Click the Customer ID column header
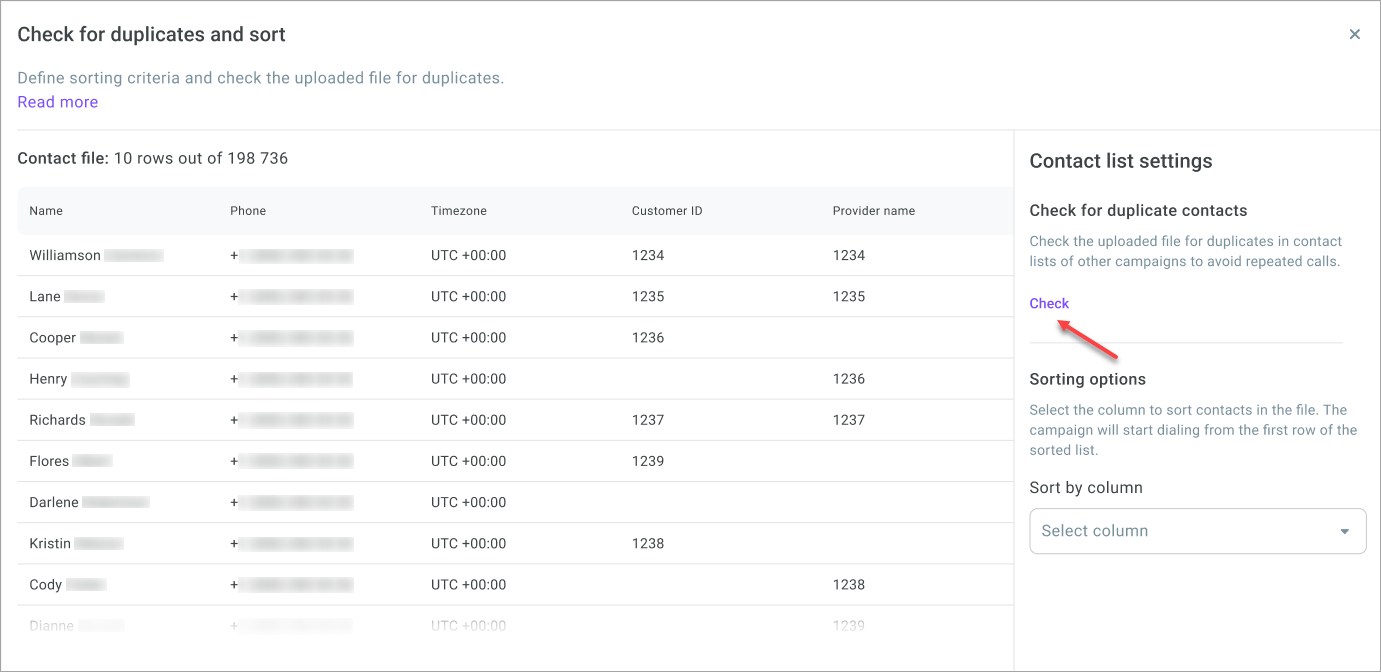 click(x=667, y=211)
